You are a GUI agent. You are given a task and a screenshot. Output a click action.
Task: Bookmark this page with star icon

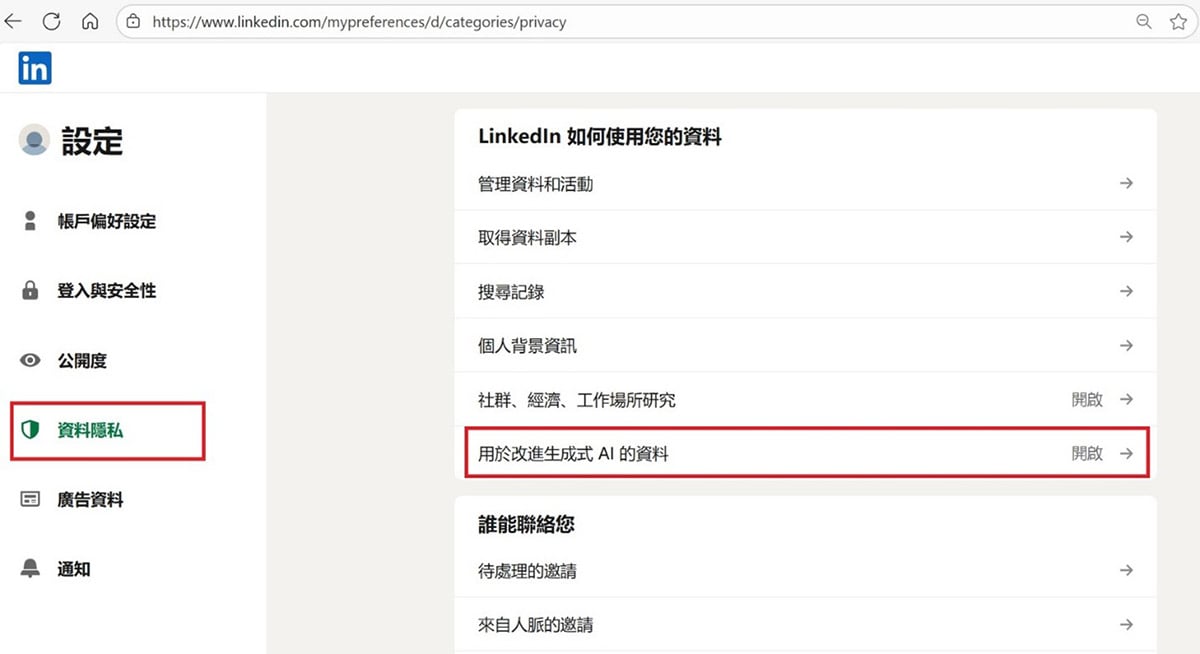click(1178, 21)
